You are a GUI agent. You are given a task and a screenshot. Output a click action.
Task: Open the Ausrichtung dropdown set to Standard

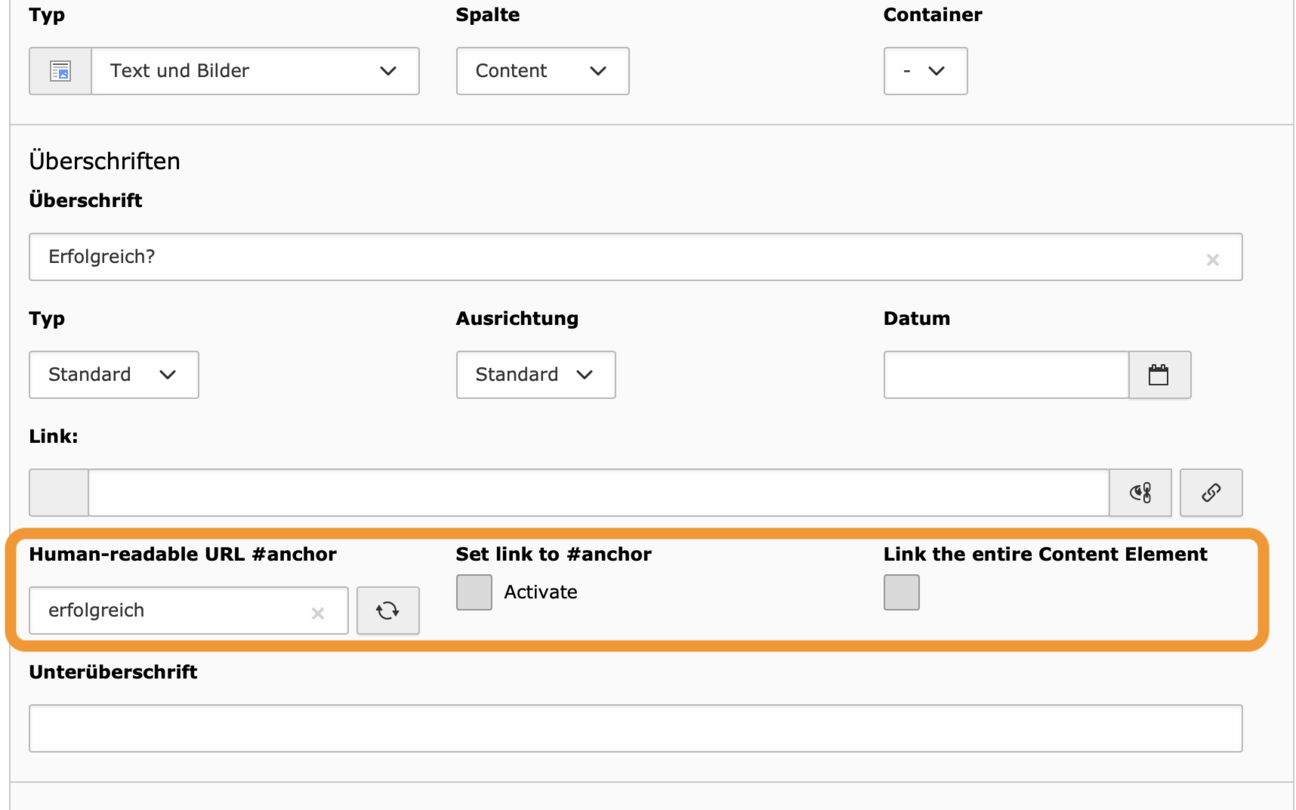click(x=536, y=375)
